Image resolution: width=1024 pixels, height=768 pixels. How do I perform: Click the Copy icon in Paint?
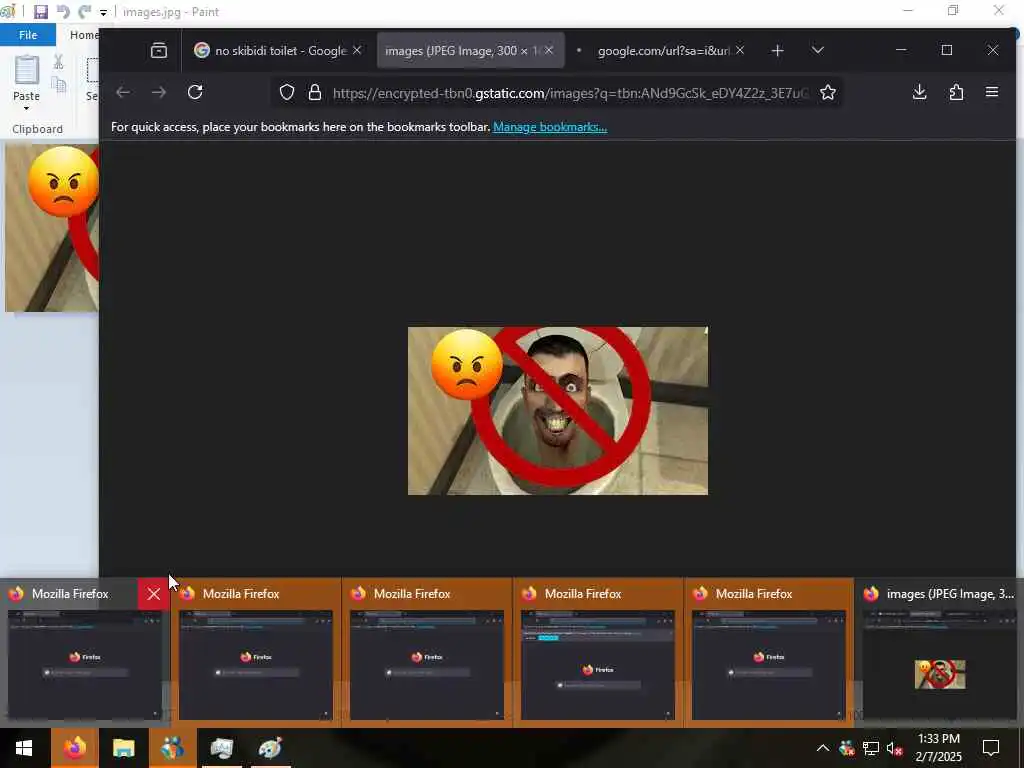[x=59, y=85]
